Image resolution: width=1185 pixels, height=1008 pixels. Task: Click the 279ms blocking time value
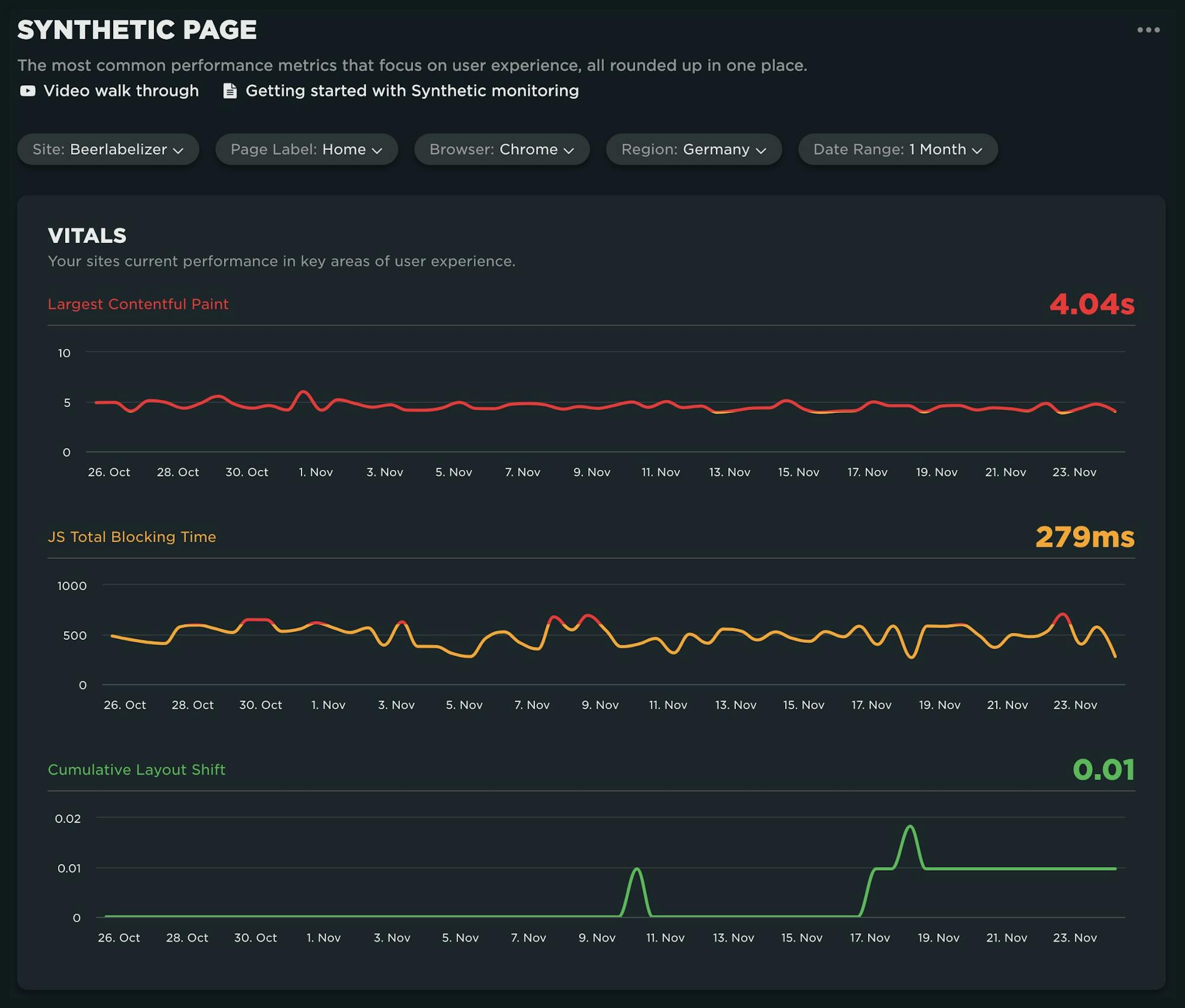point(1085,537)
